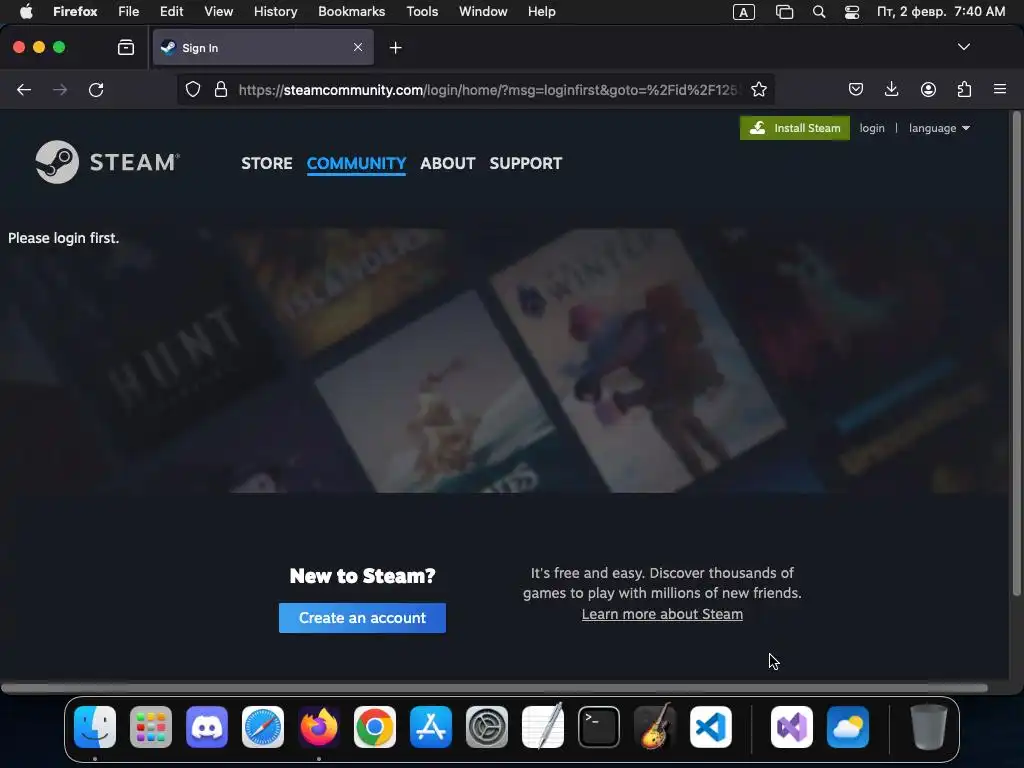The image size is (1024, 768).
Task: Click the Install Steam button
Action: (794, 128)
